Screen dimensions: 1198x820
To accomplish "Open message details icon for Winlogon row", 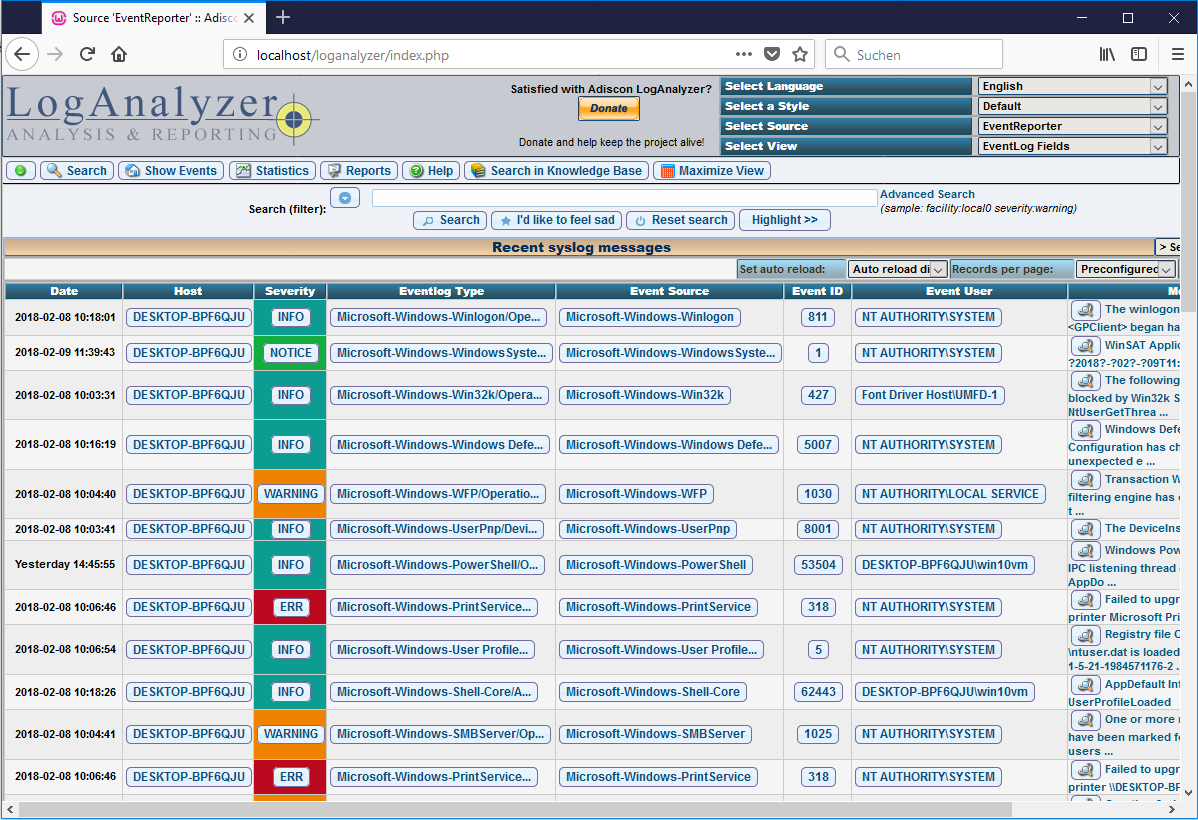I will (x=1084, y=310).
